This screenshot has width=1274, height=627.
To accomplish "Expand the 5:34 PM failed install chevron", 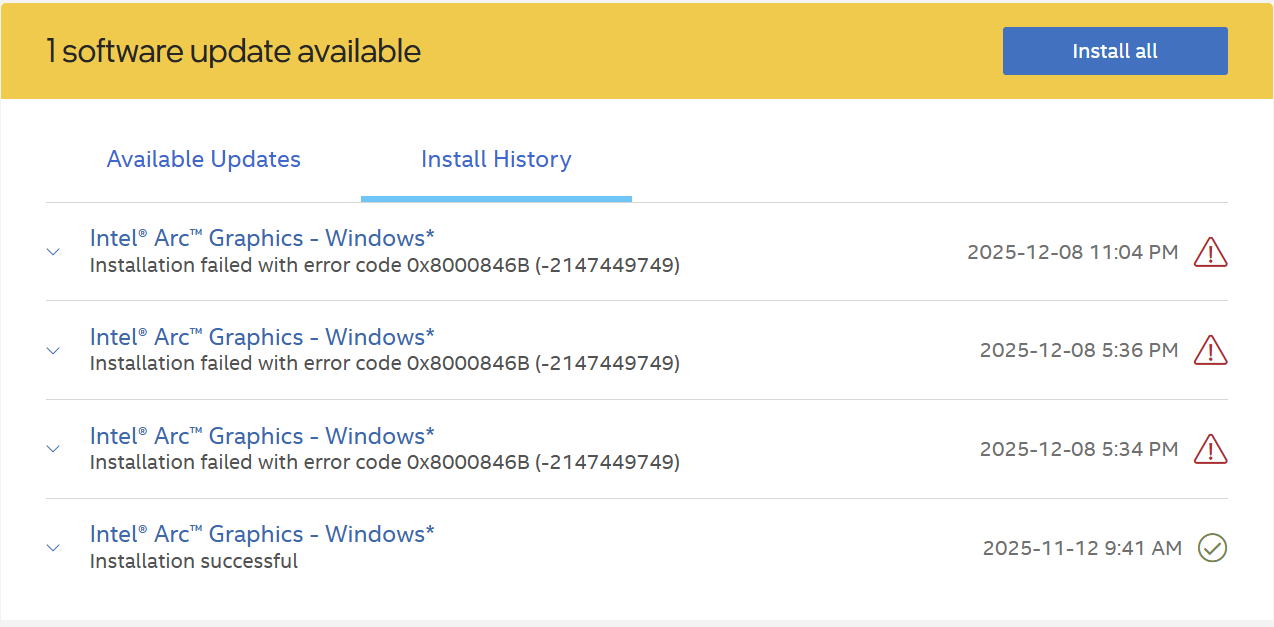I will (54, 449).
